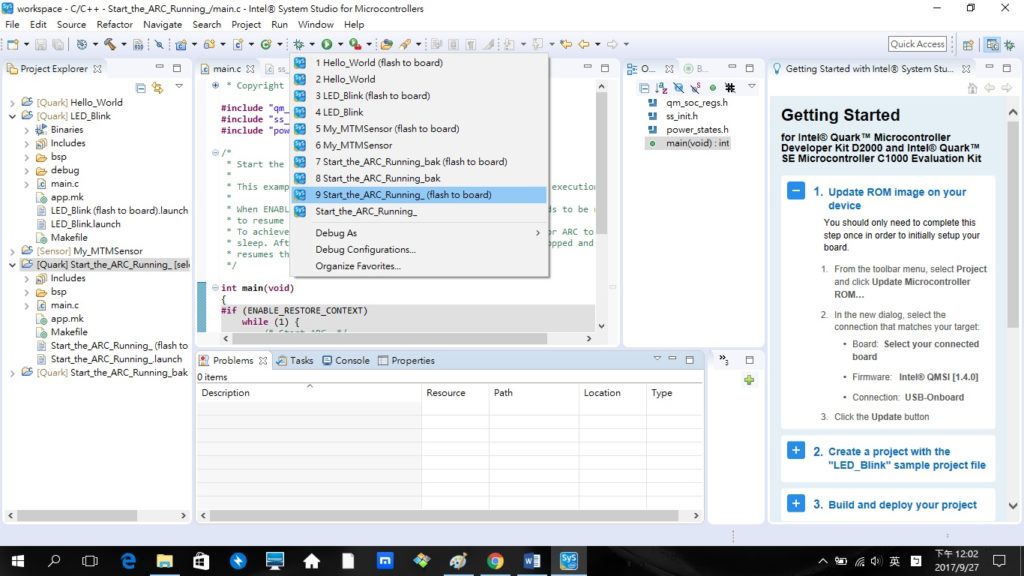
Task: Click Debug Configurations... menu entry
Action: click(419, 249)
